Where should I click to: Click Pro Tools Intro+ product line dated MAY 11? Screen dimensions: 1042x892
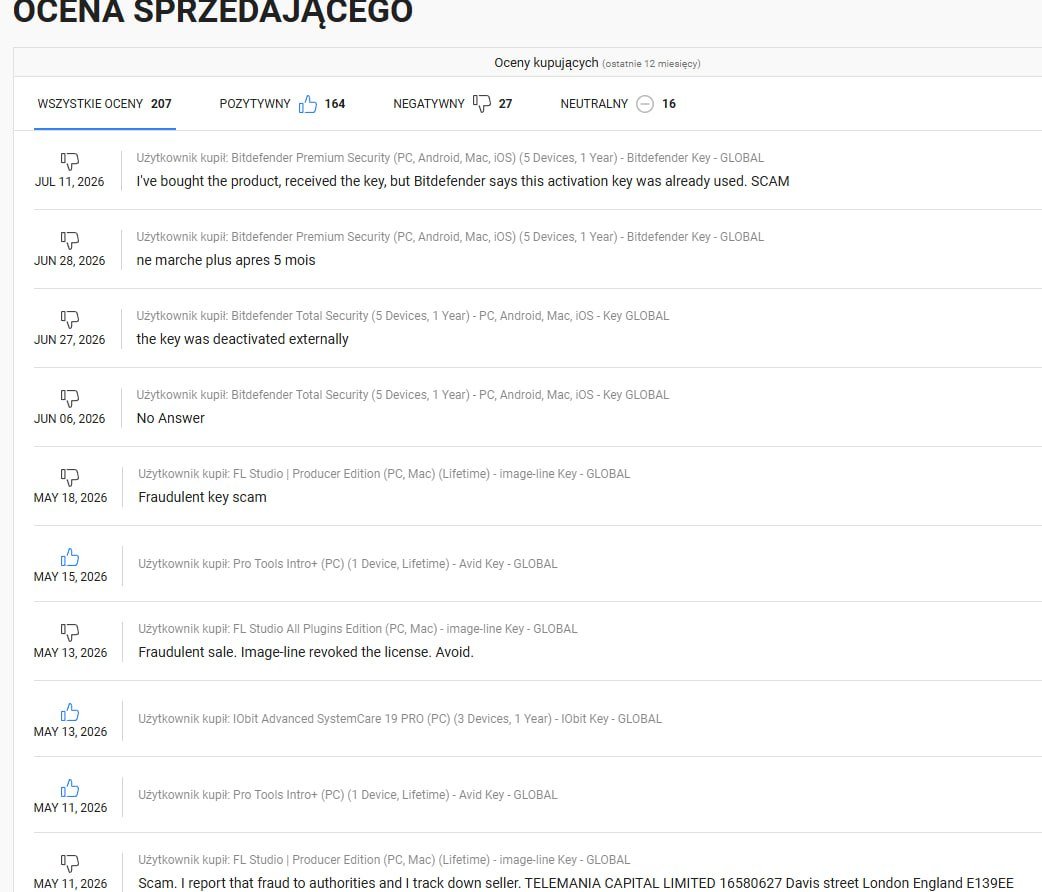point(348,795)
